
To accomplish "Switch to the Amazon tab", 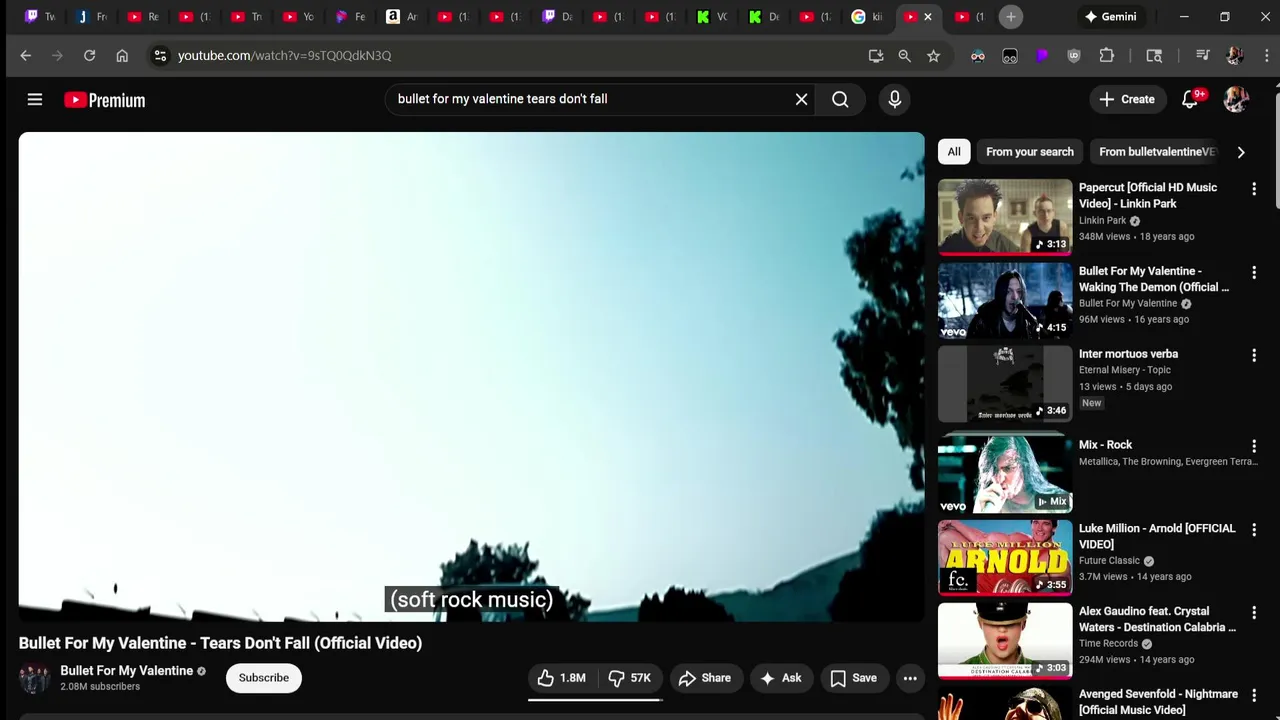I will pos(402,17).
